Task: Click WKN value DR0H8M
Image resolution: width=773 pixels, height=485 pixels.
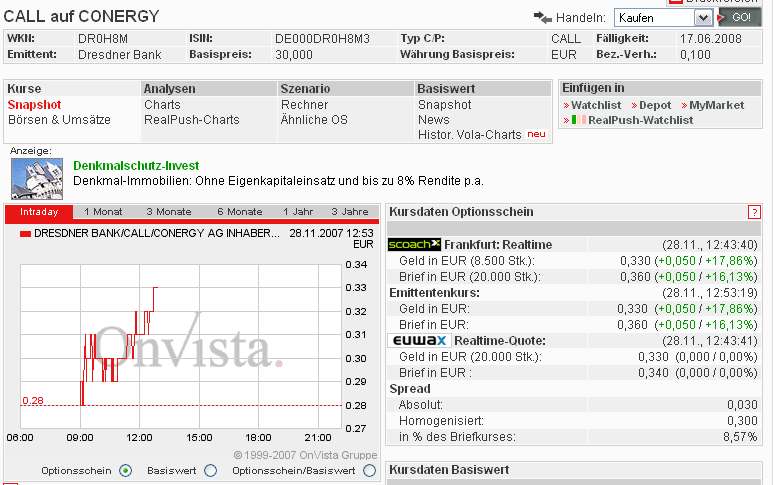Action: coord(103,39)
